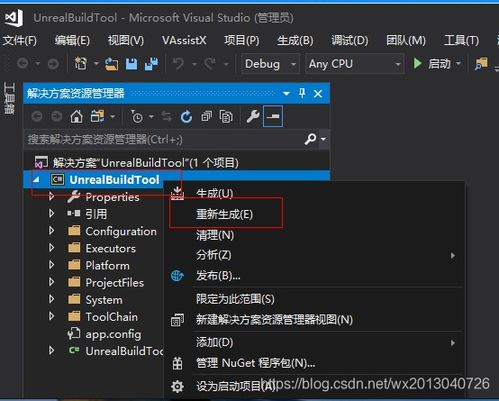Click the Collapse All icon

pyautogui.click(x=206, y=117)
